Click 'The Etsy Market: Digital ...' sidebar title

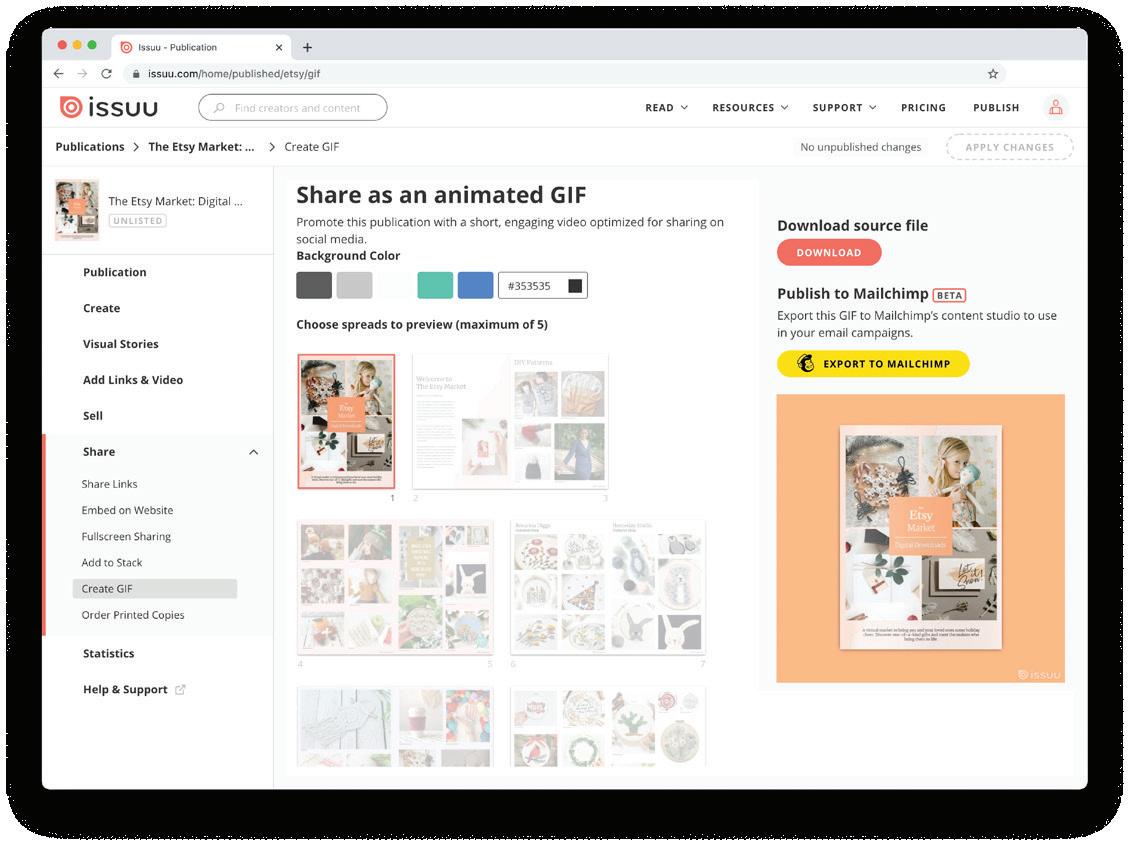tap(175, 201)
